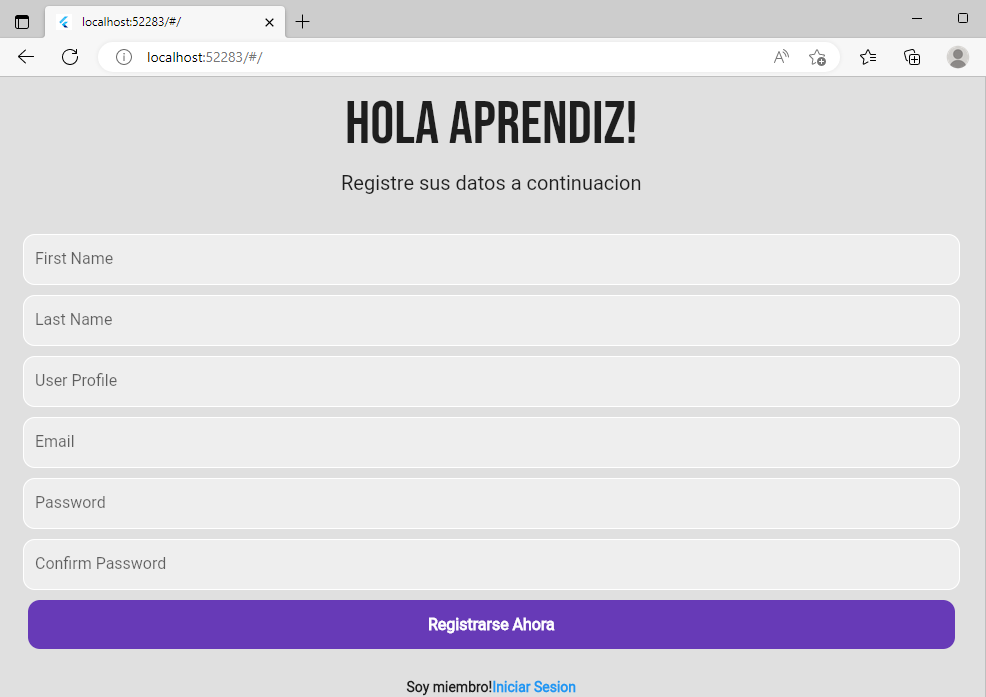Image resolution: width=986 pixels, height=697 pixels.
Task: Add this page to favorites star icon
Action: tap(817, 57)
